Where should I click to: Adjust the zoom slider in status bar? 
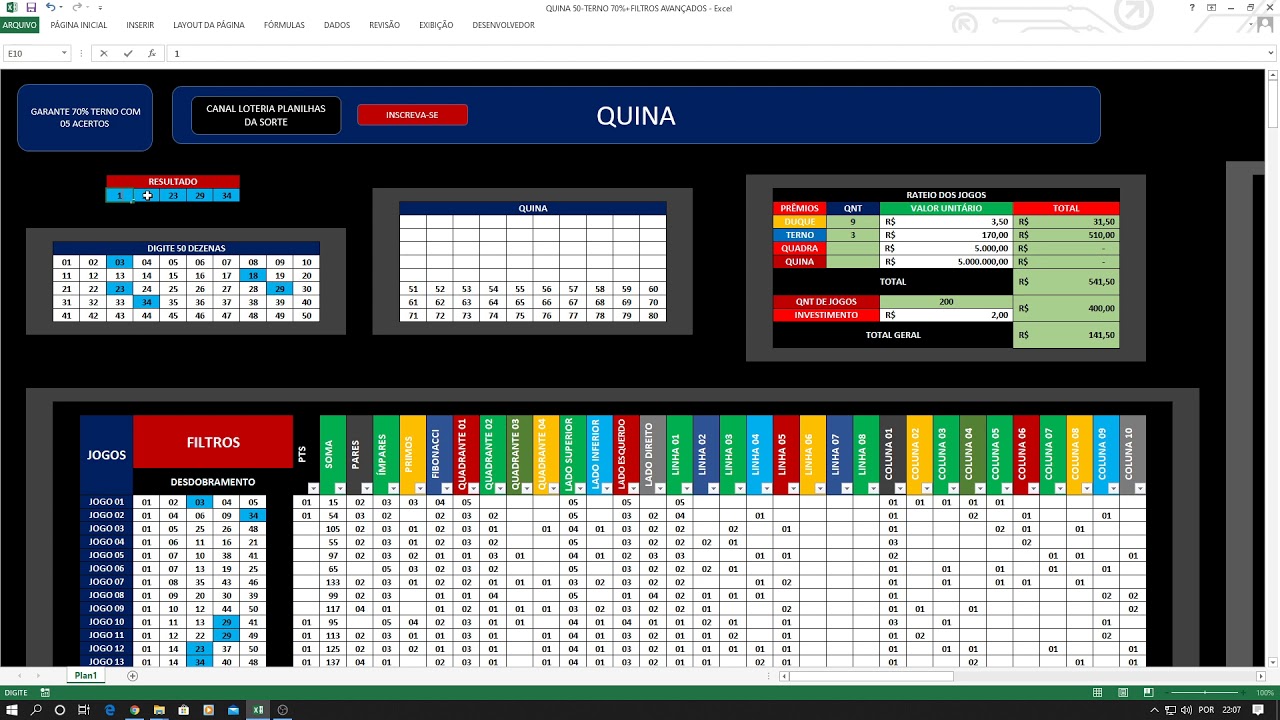click(x=1203, y=692)
